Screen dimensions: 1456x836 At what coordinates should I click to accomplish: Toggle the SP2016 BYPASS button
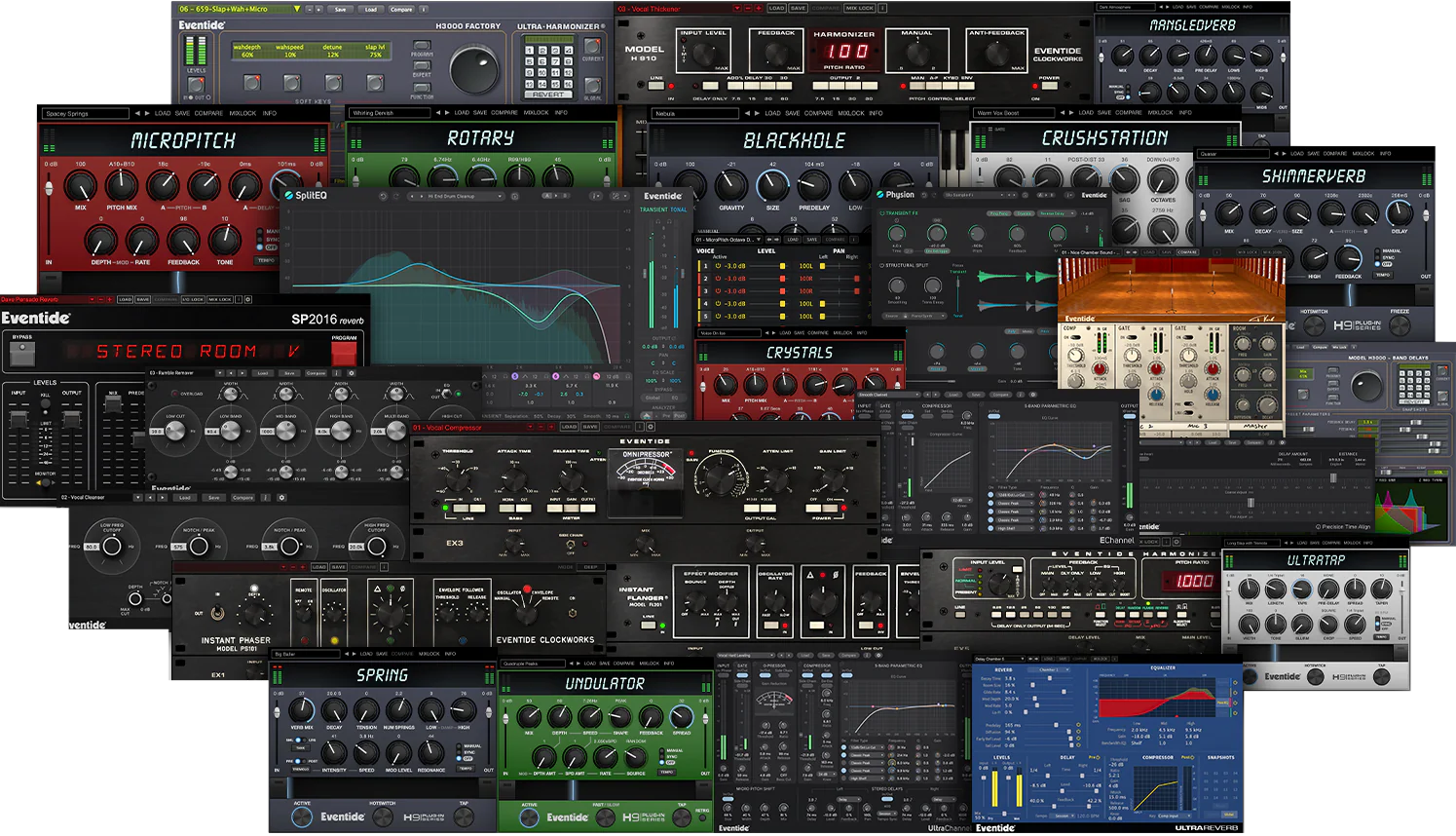pos(22,353)
